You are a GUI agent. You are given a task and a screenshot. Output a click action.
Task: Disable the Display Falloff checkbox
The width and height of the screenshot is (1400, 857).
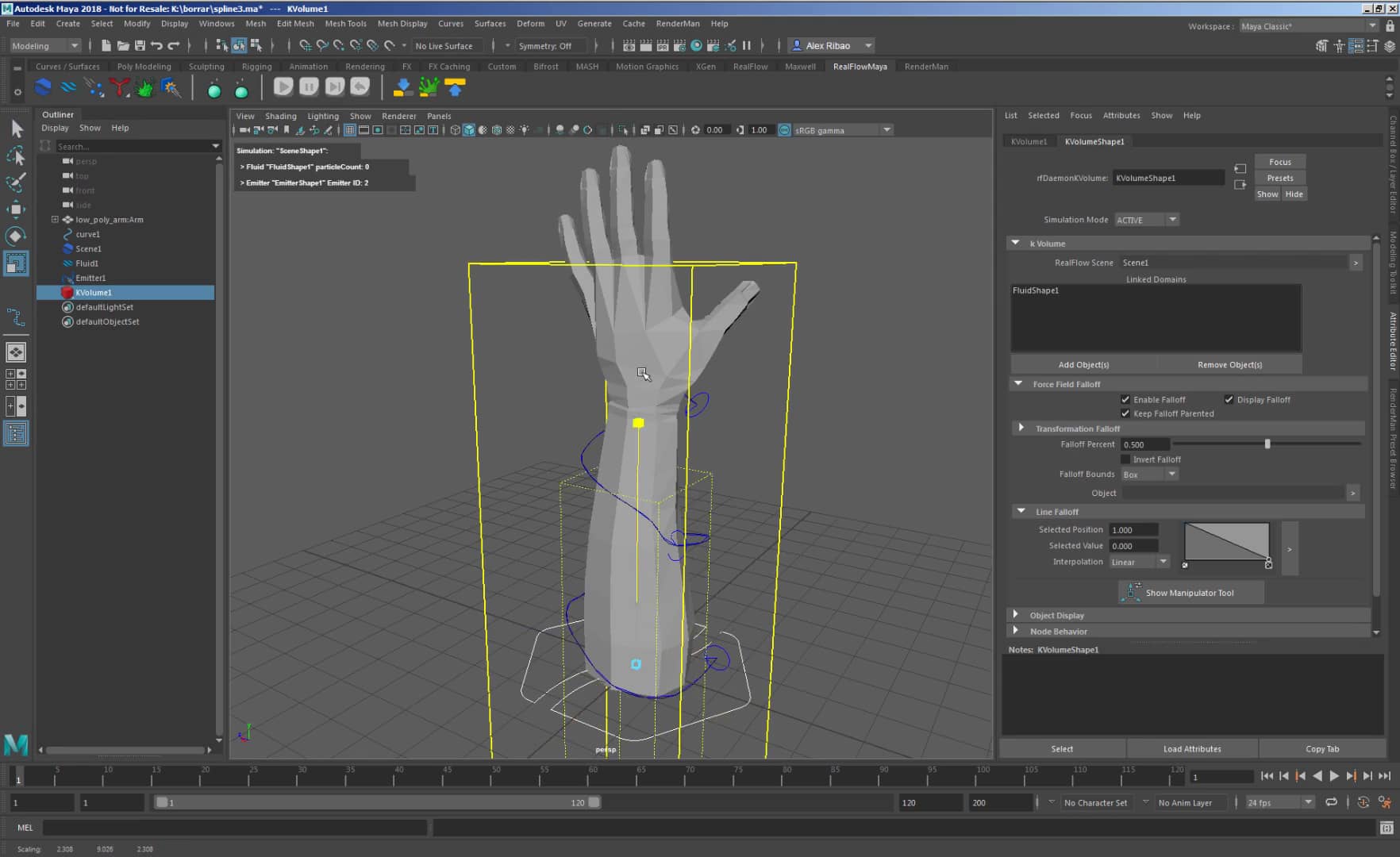pos(1229,399)
